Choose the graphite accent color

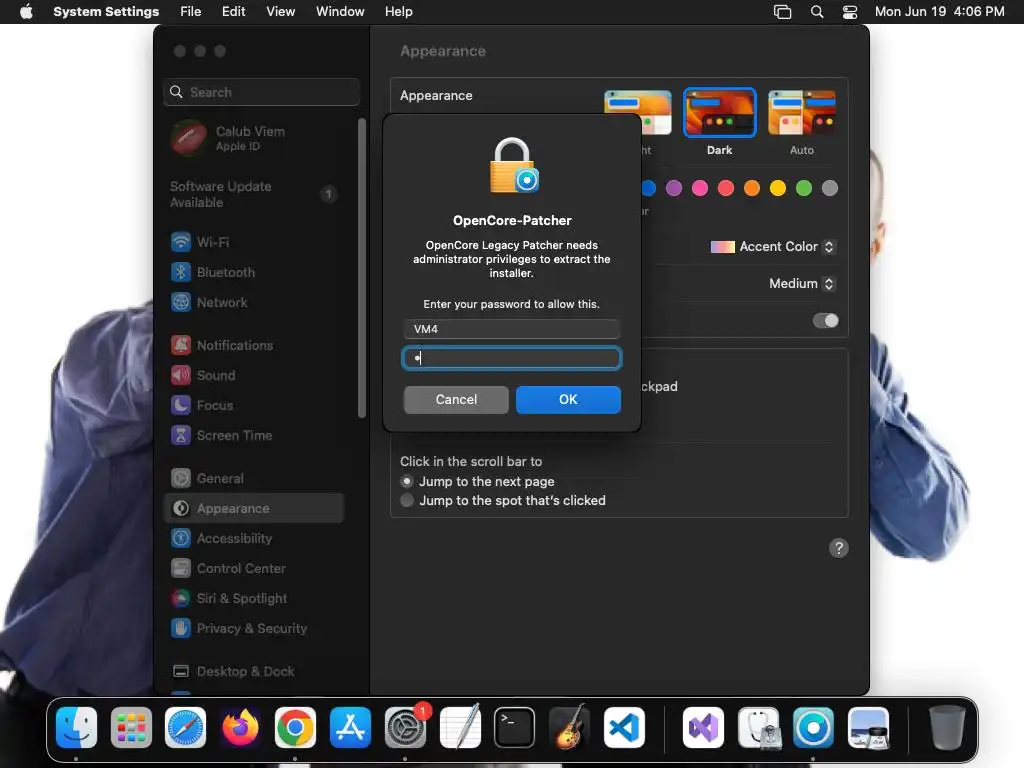tap(830, 188)
